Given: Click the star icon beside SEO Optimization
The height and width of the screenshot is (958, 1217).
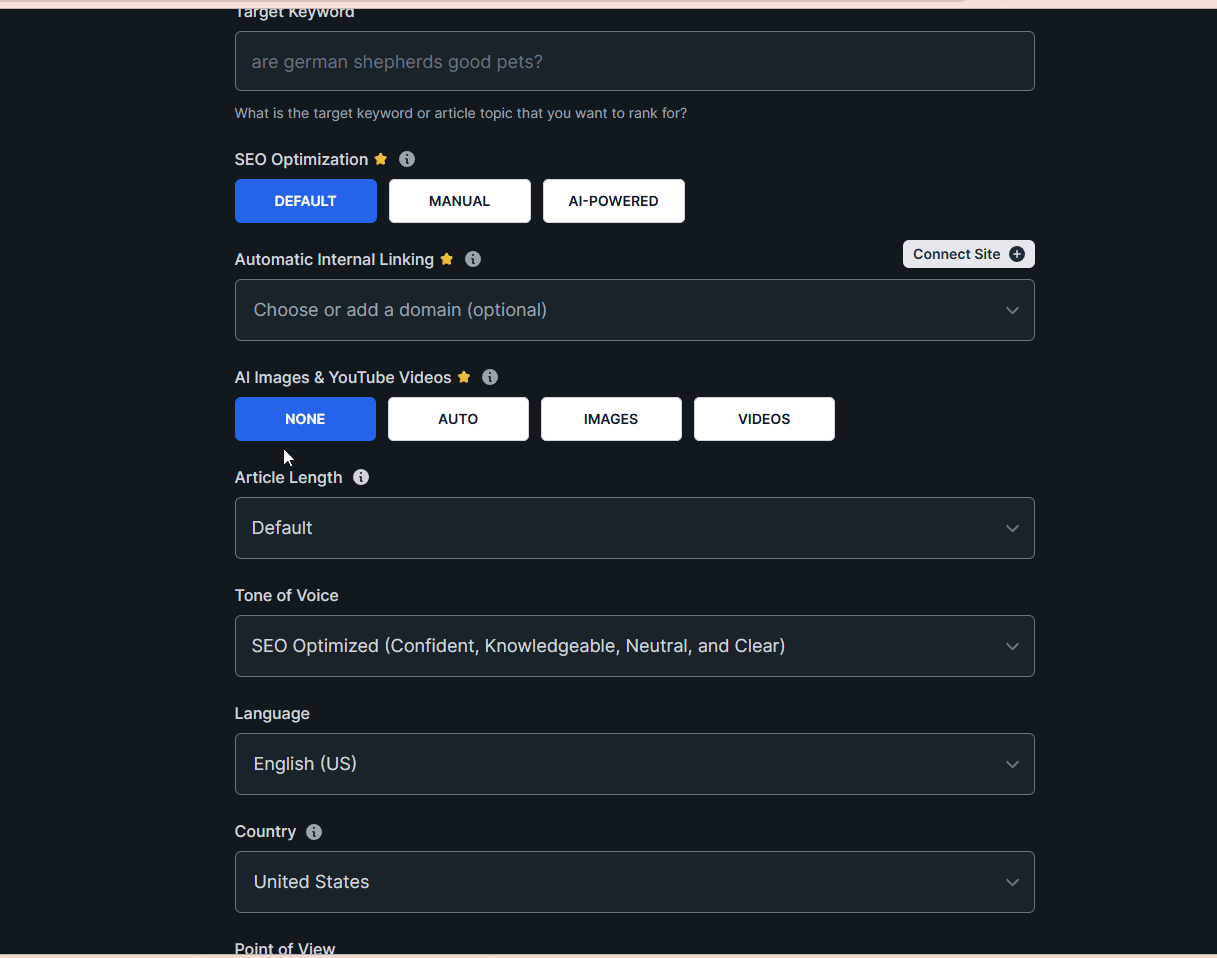Looking at the screenshot, I should (381, 159).
